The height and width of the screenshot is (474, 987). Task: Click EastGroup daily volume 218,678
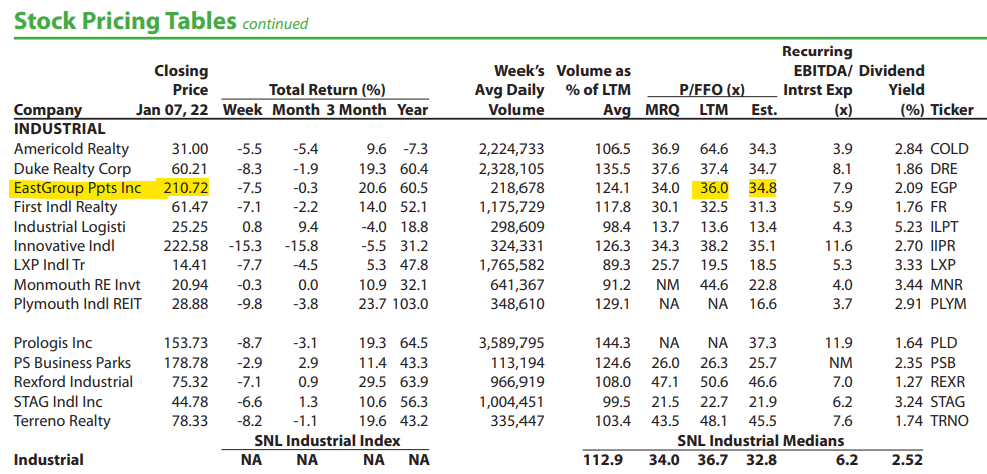[517, 188]
